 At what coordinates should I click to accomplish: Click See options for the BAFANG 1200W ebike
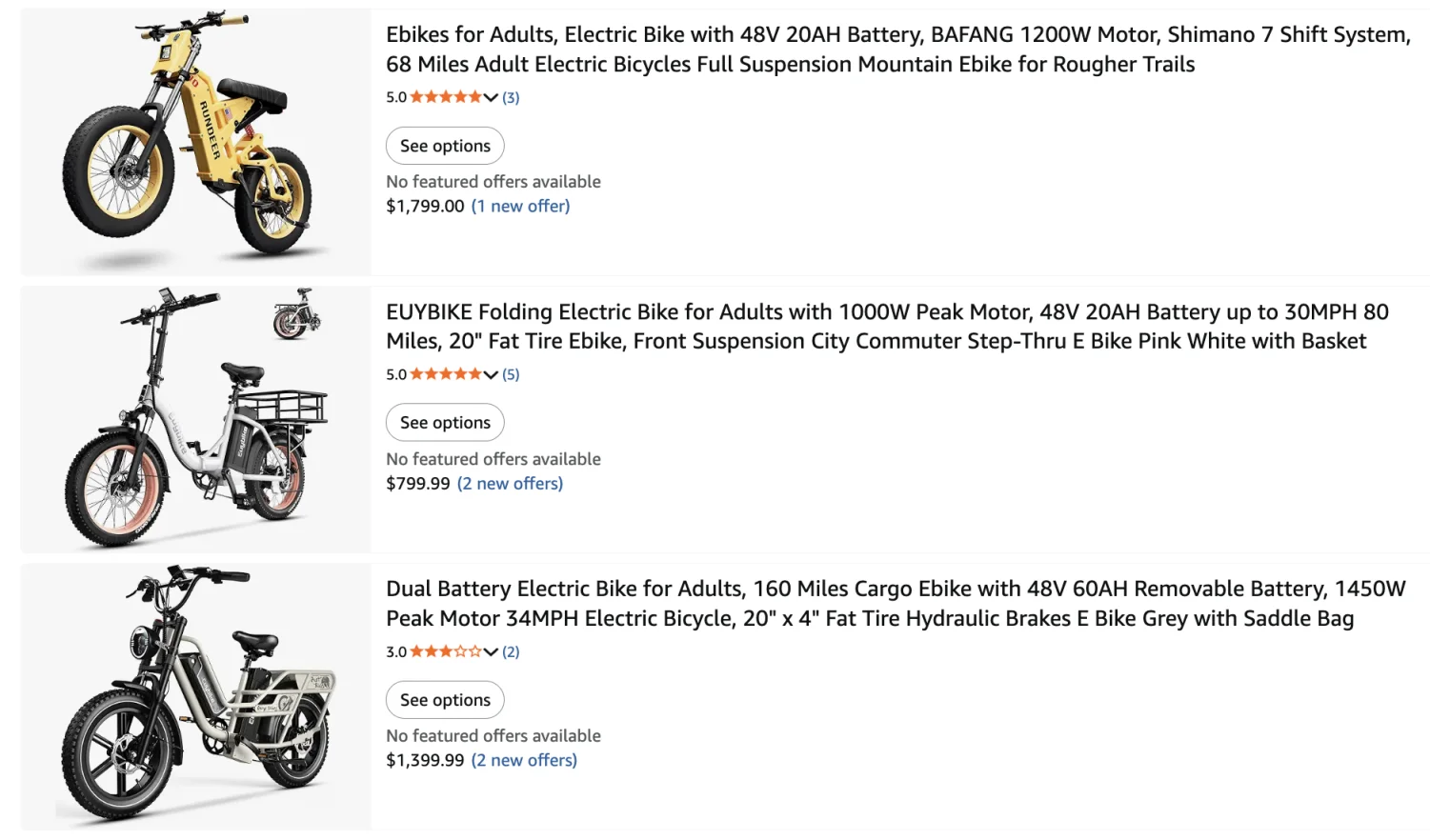pyautogui.click(x=445, y=146)
